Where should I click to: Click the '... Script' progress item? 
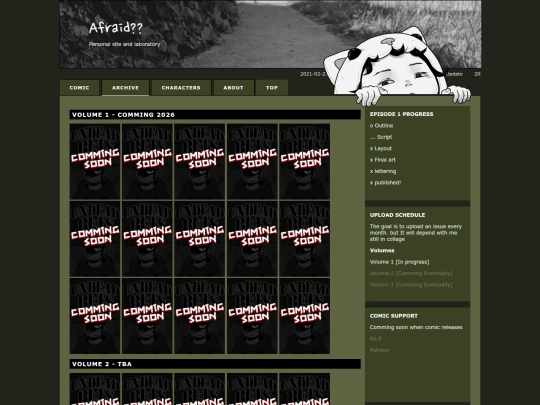[x=381, y=137]
